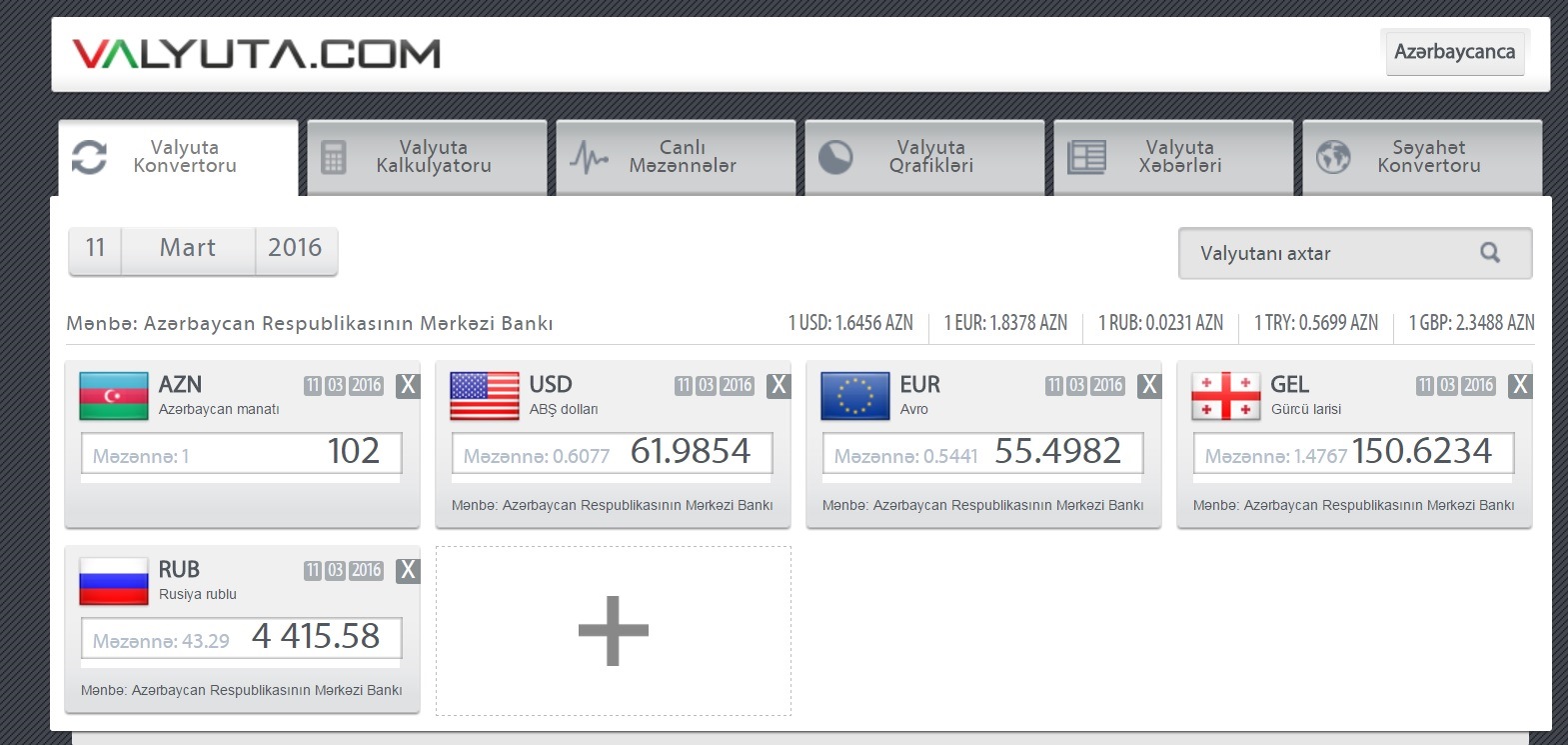Click the refresh arrows icon on Valyuta Konvertoru

pyautogui.click(x=89, y=157)
